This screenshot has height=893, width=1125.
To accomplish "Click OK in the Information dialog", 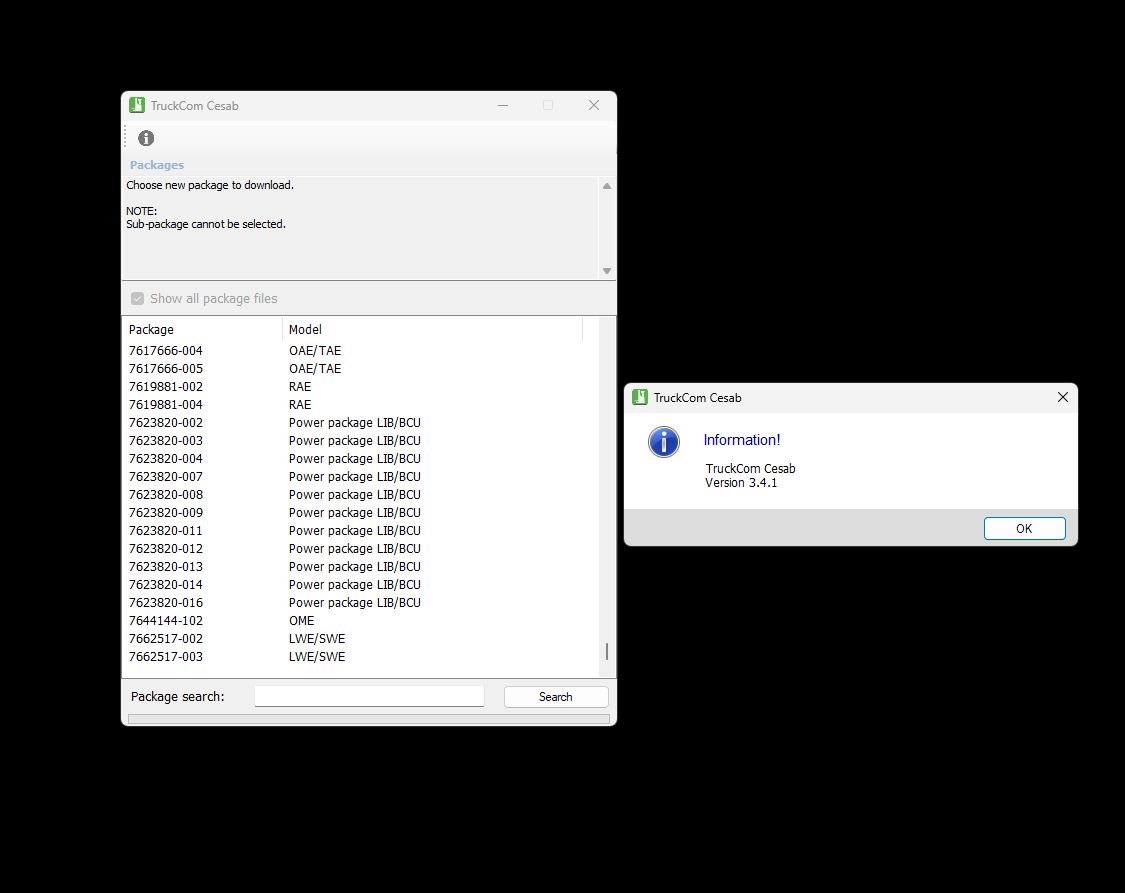I will [1025, 529].
